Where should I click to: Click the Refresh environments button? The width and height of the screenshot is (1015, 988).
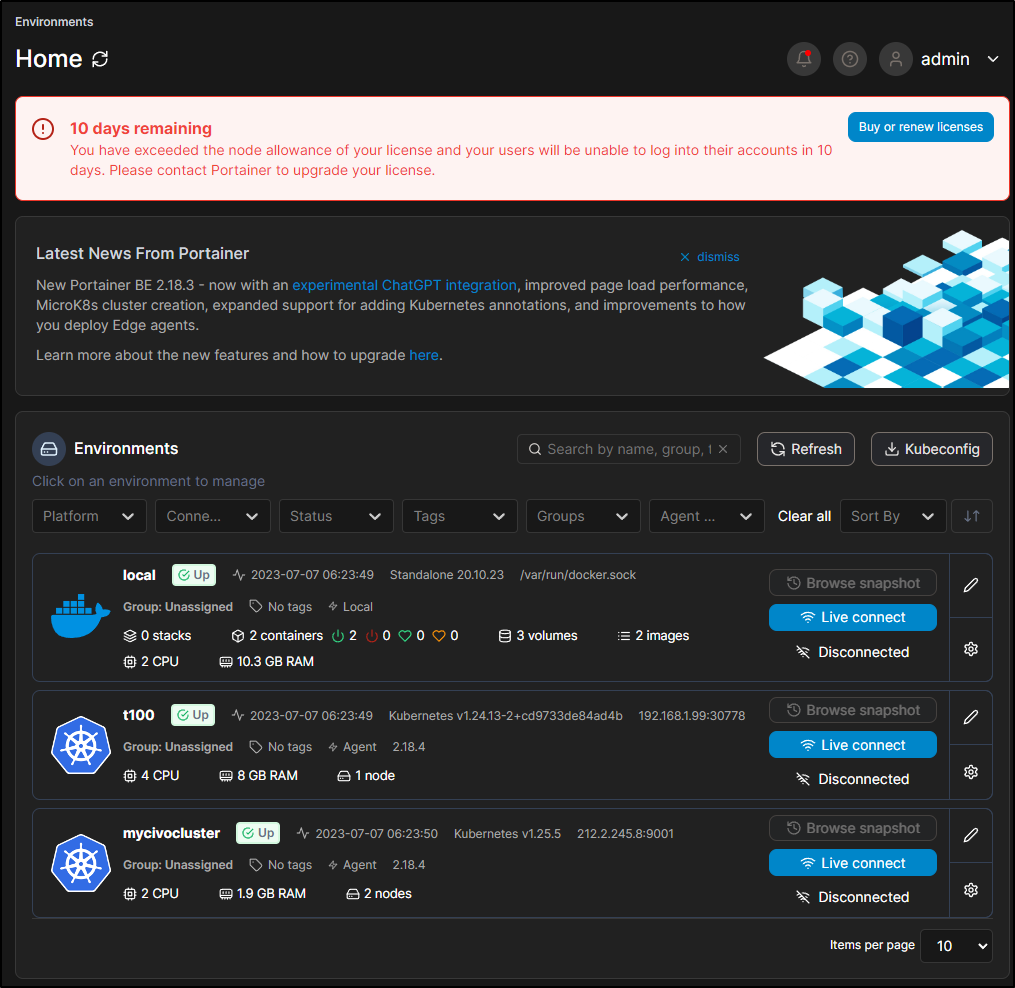click(x=805, y=449)
